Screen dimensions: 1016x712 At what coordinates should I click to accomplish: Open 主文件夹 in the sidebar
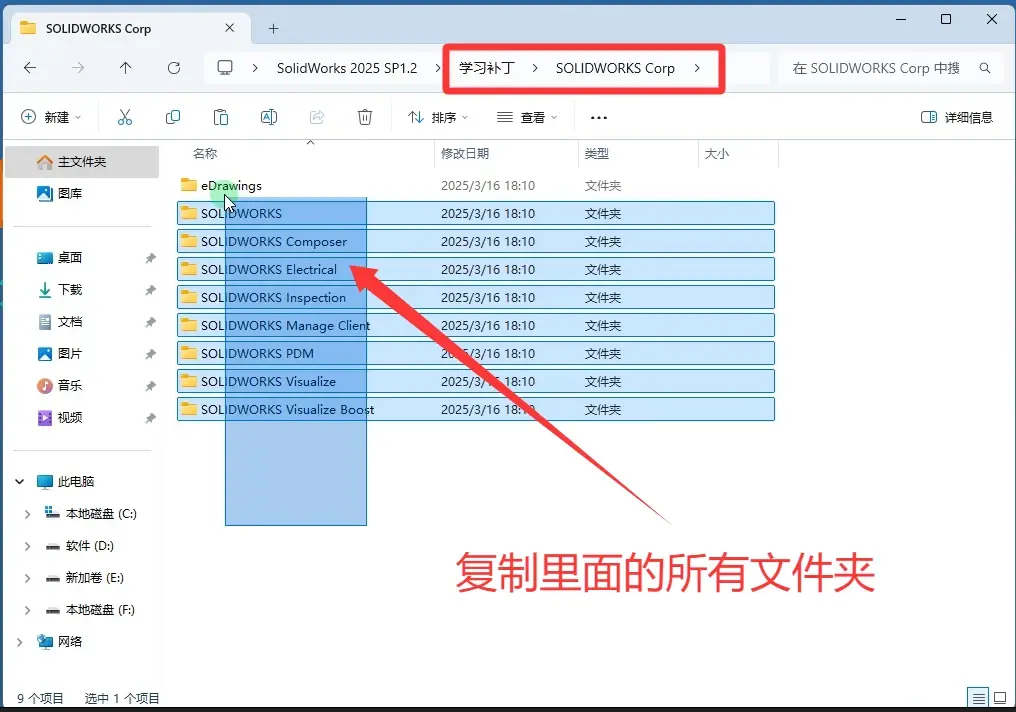(82, 162)
